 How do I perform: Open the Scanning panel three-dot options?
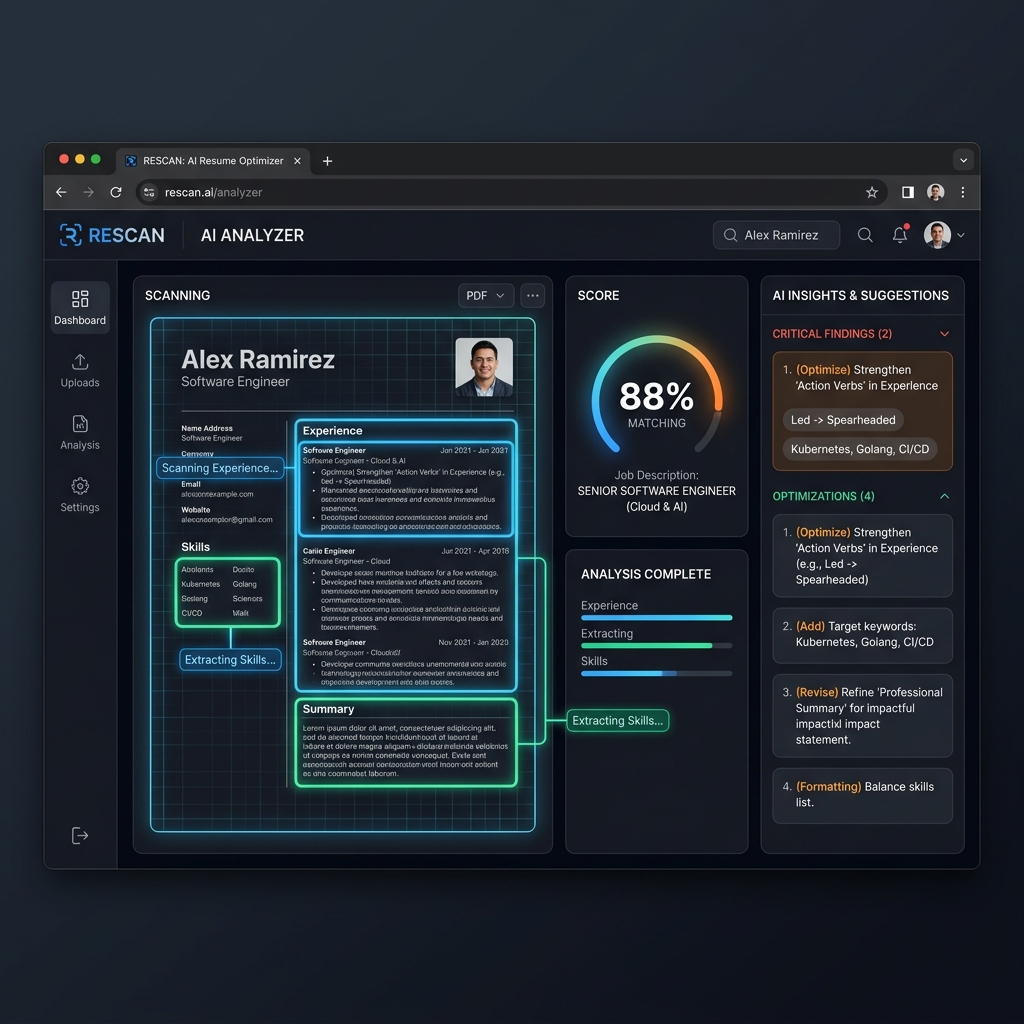point(533,296)
